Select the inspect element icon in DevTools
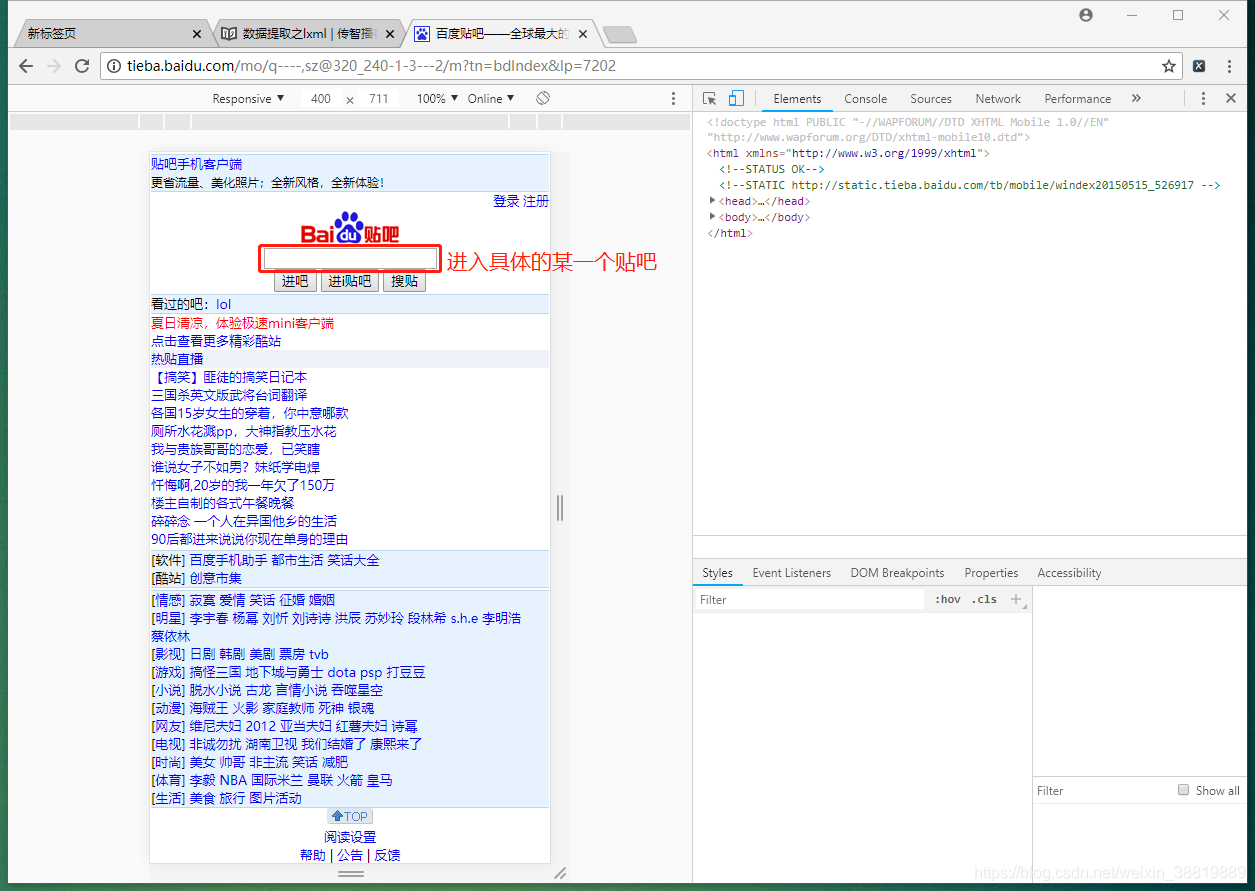The height and width of the screenshot is (891, 1255). coord(711,98)
